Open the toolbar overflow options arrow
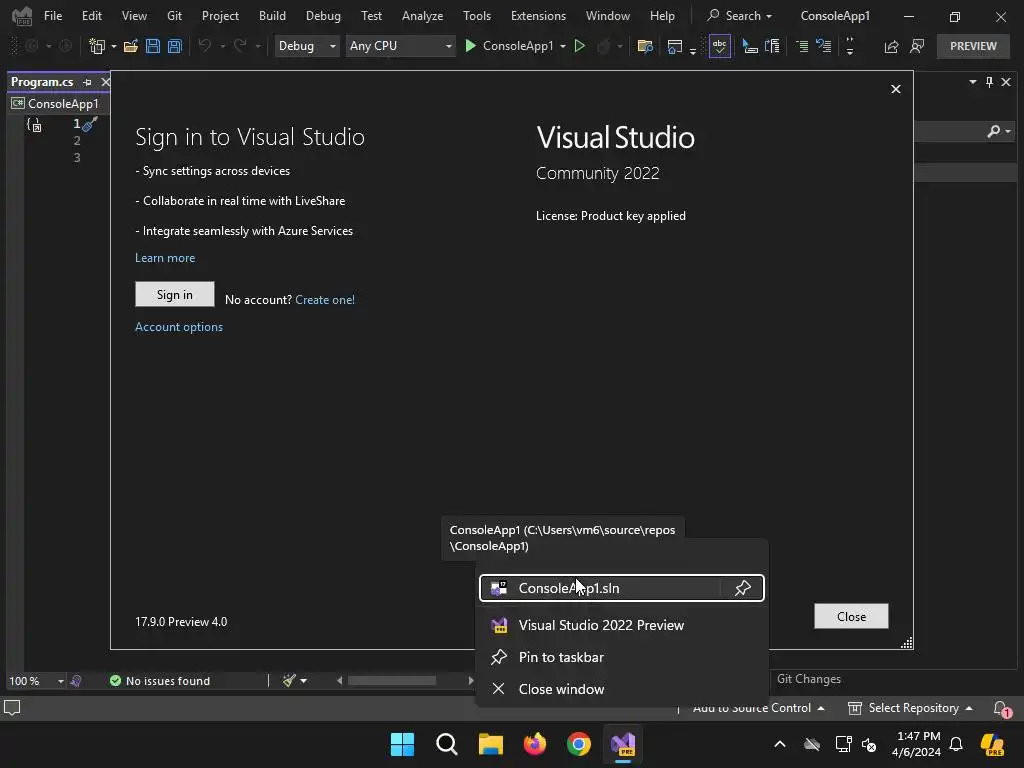The height and width of the screenshot is (768, 1024). pos(850,46)
